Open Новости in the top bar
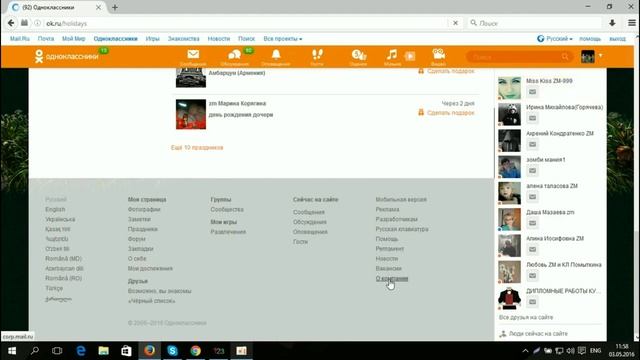Image resolution: width=640 pixels, height=360 pixels. pos(219,39)
